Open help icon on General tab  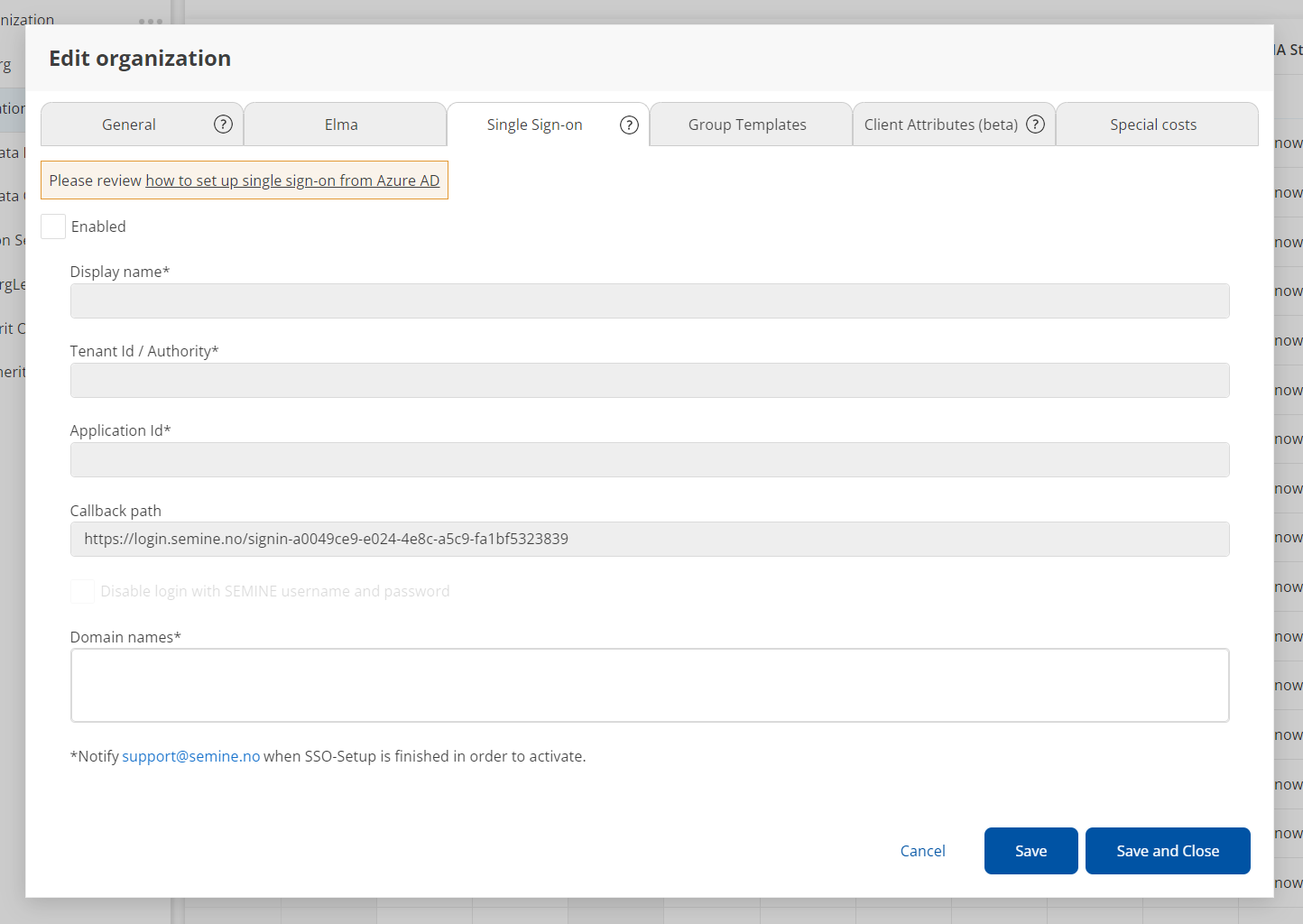point(223,125)
